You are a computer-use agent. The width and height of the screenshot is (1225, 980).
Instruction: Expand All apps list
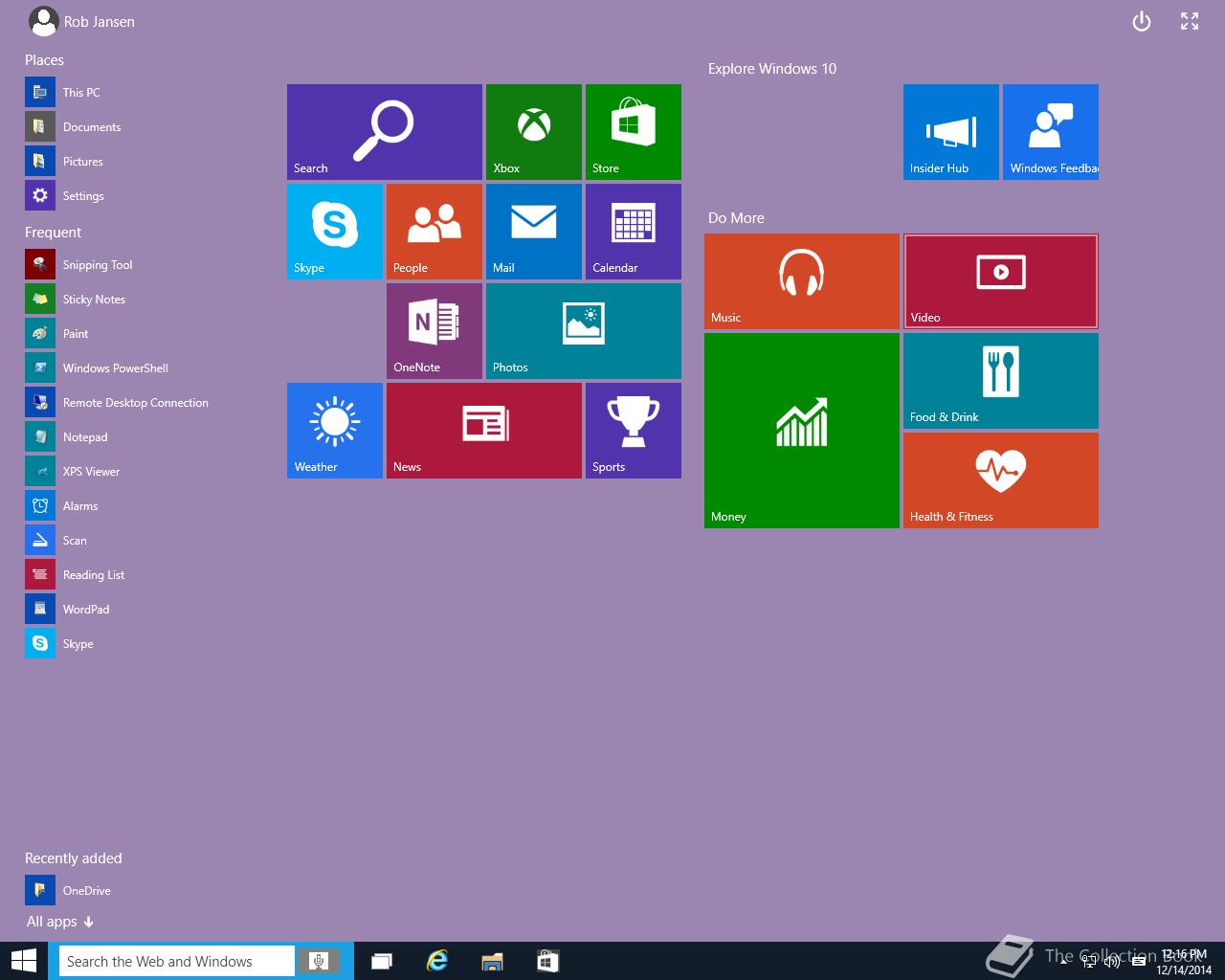point(60,922)
